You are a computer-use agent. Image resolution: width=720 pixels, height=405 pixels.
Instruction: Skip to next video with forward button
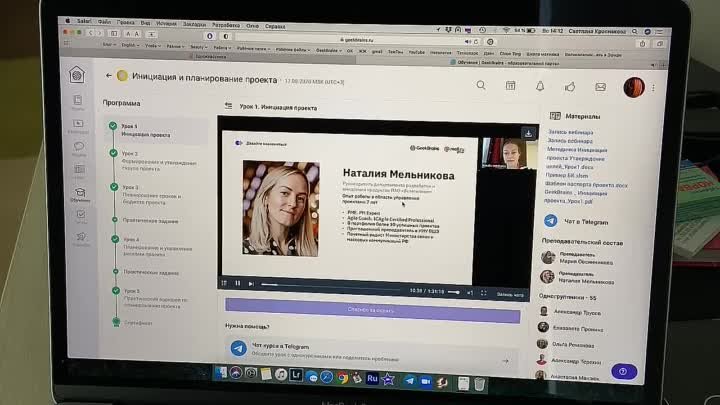click(251, 284)
